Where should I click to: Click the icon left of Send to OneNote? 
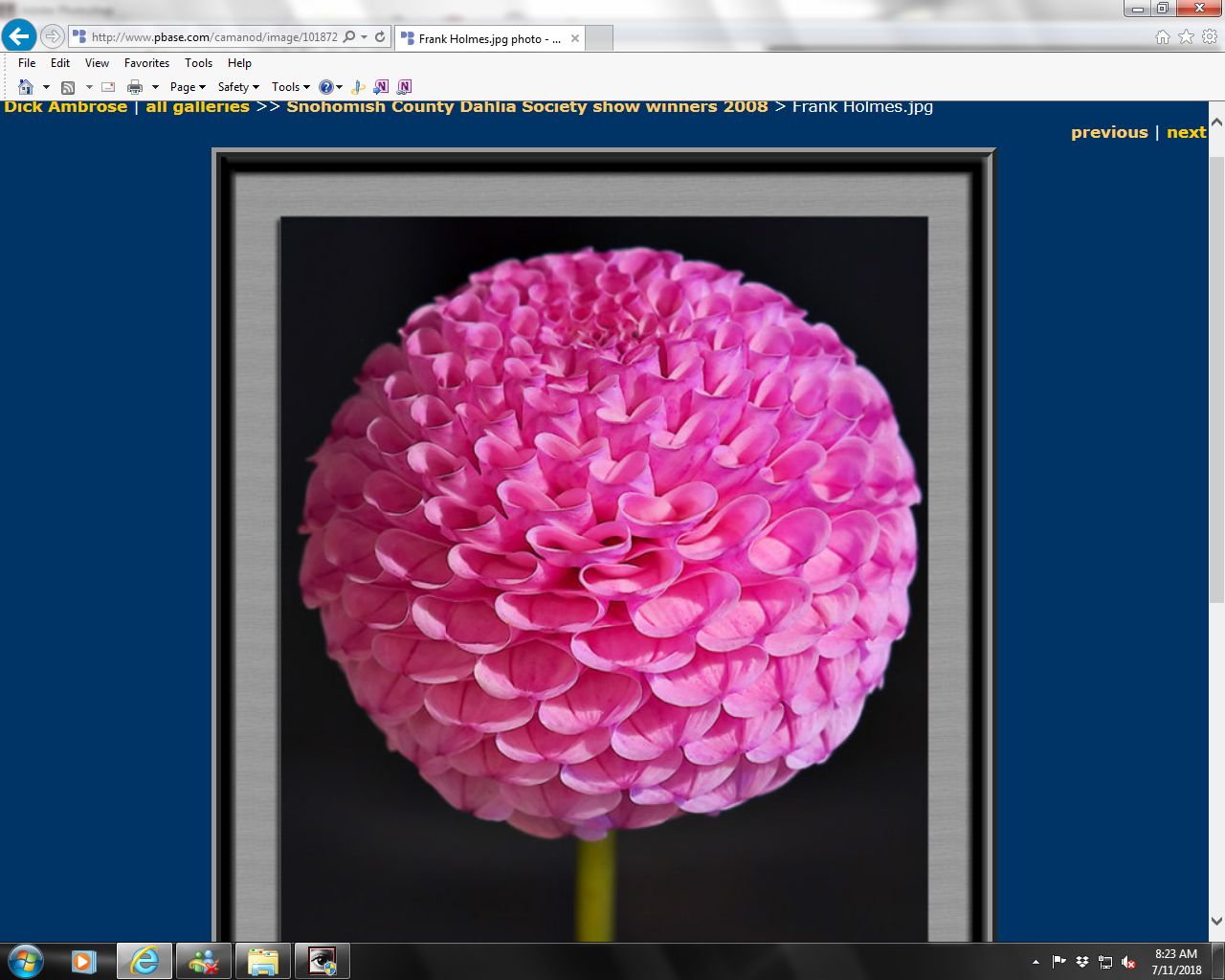click(359, 87)
